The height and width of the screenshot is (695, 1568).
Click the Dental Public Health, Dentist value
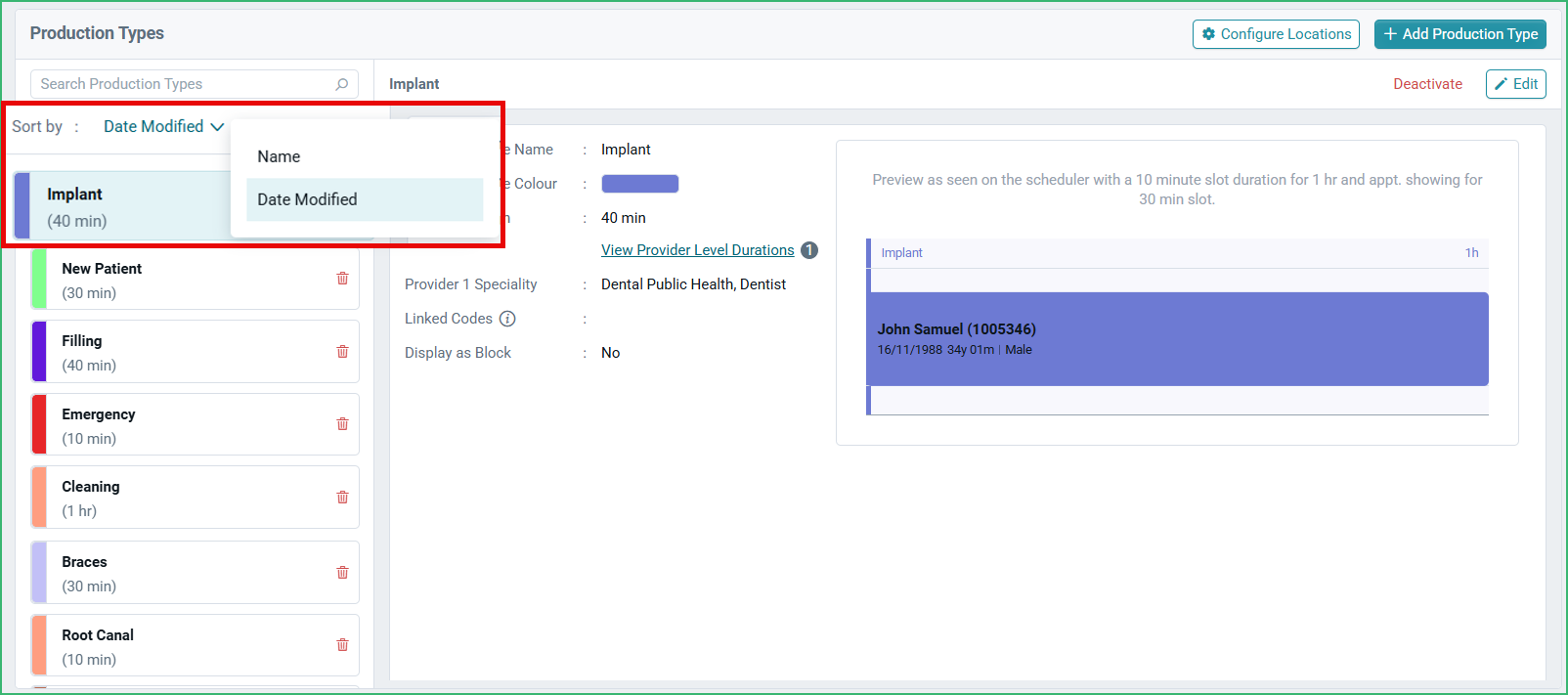693,284
